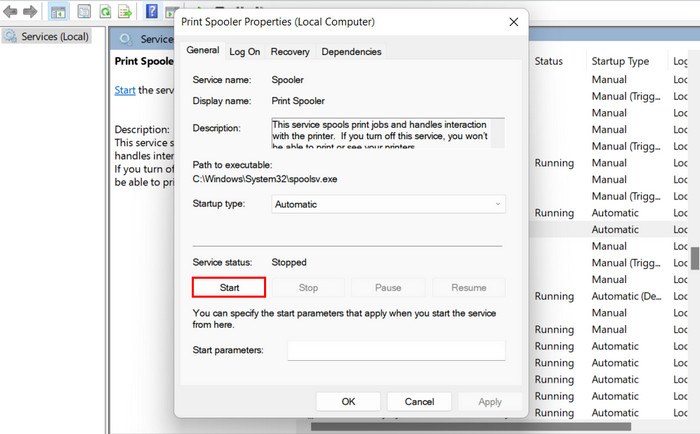This screenshot has width=700, height=434.
Task: Click the spoolsv.exe executable path text
Action: coord(265,179)
